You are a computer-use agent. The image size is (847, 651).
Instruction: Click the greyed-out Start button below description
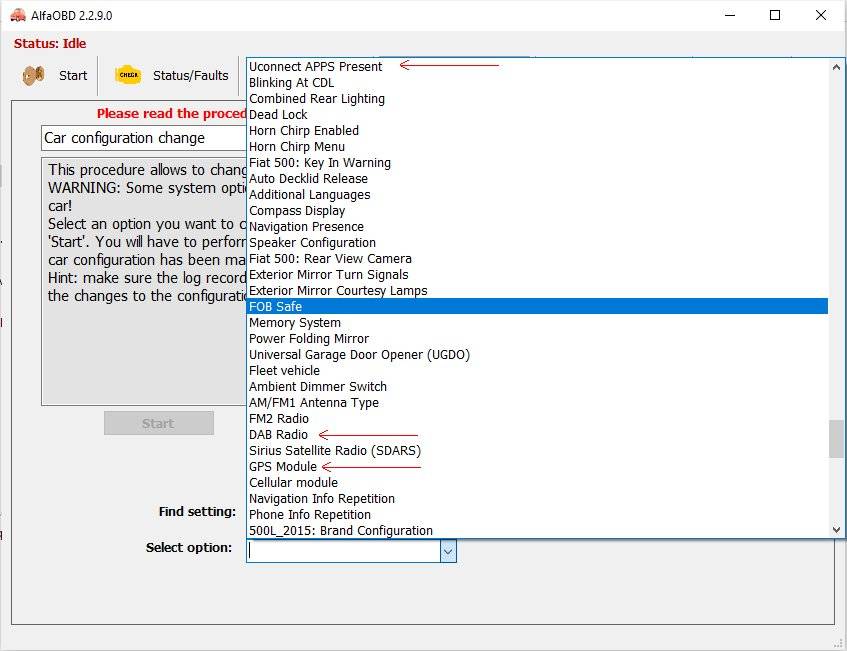pos(159,423)
